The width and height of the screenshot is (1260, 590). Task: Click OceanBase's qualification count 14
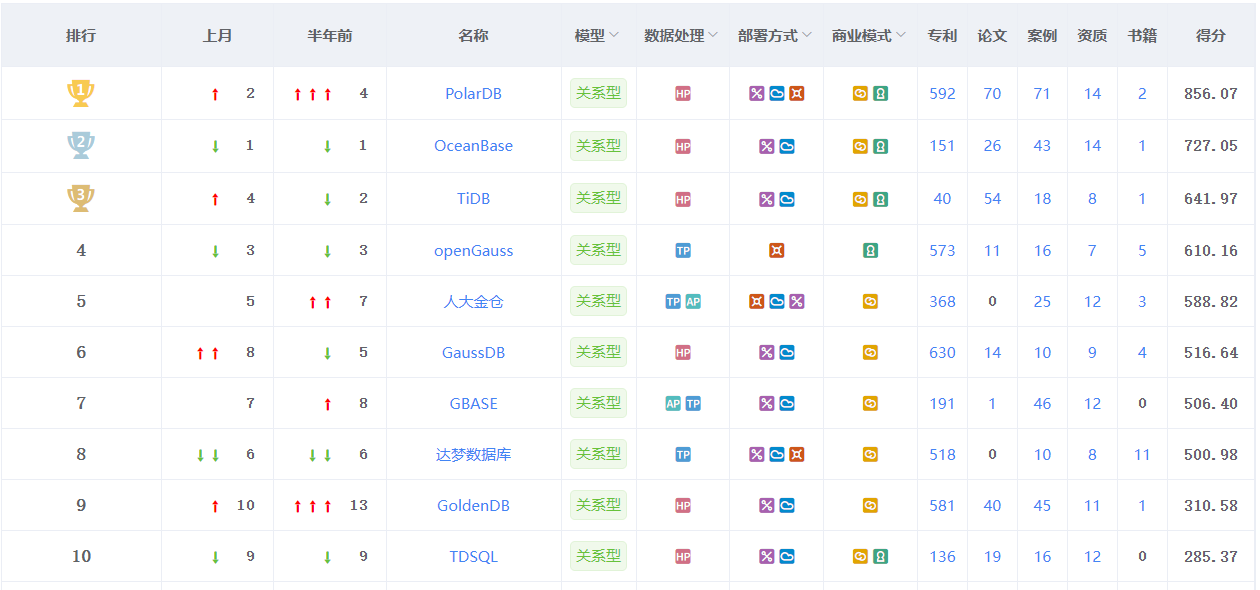pyautogui.click(x=1092, y=146)
